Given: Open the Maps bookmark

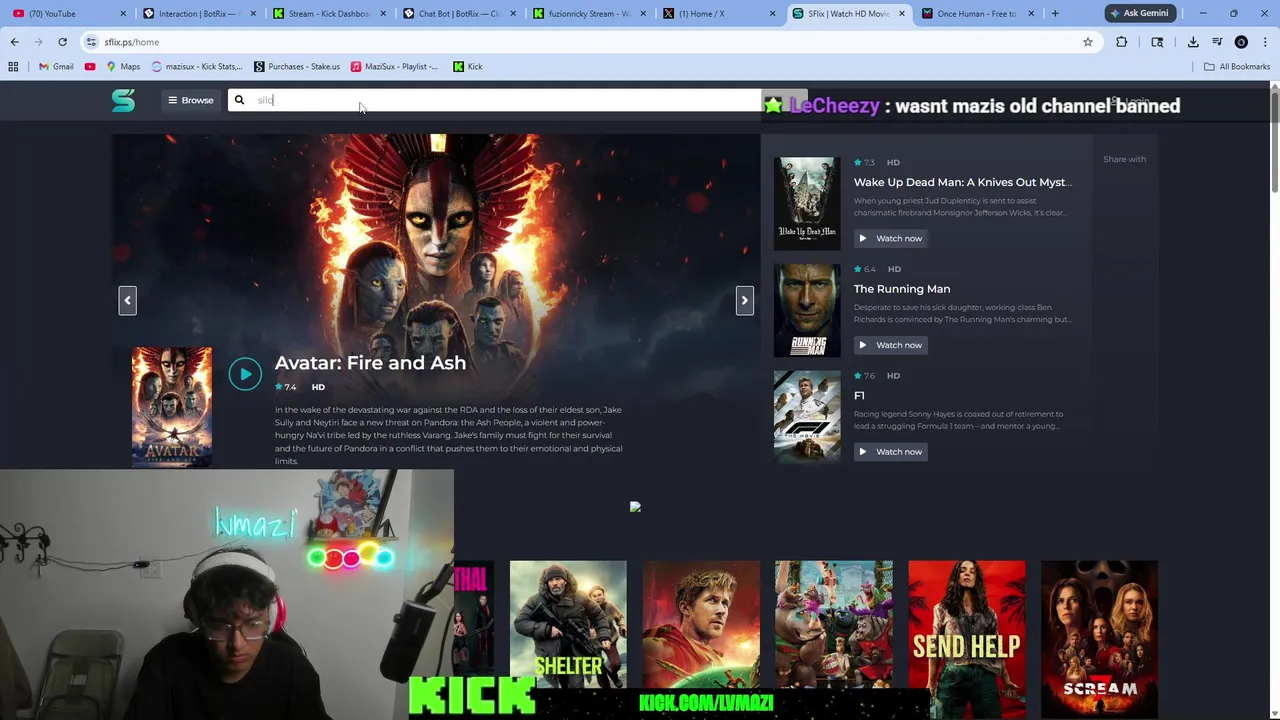Looking at the screenshot, I should pos(123,67).
